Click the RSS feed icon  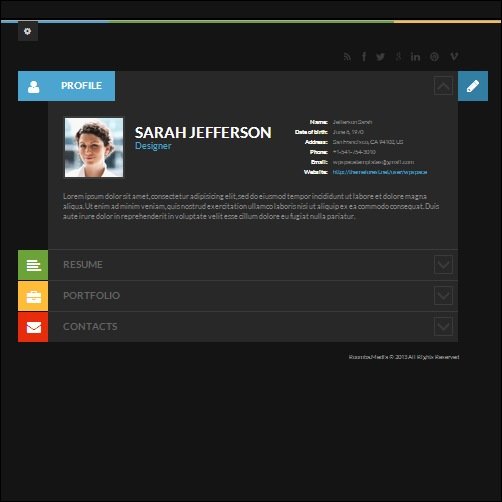pyautogui.click(x=347, y=57)
